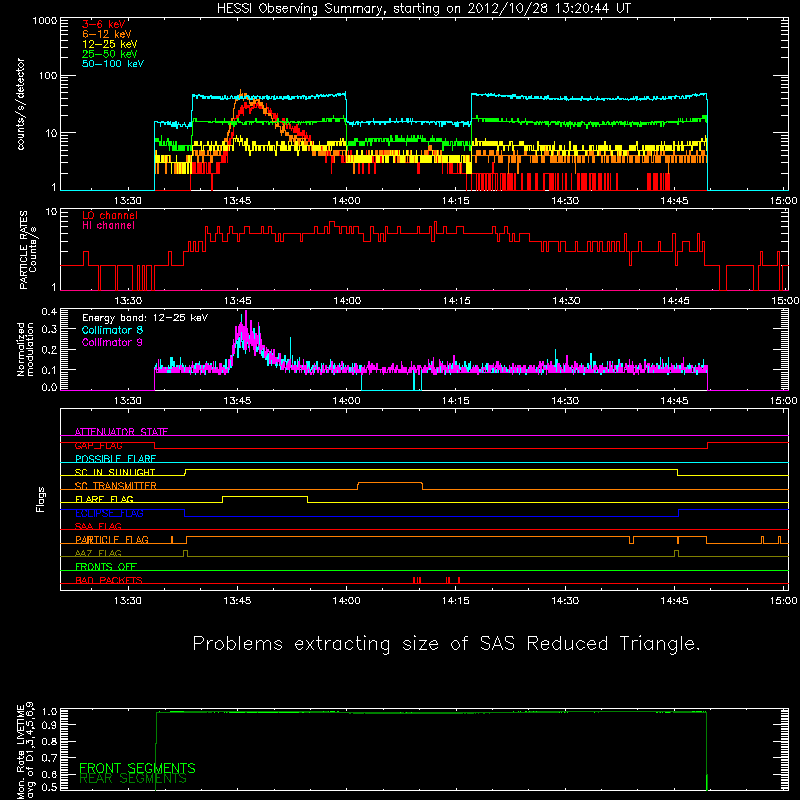Select the FRONTS_OFF flag label
This screenshot has height=800, width=800.
106,567
